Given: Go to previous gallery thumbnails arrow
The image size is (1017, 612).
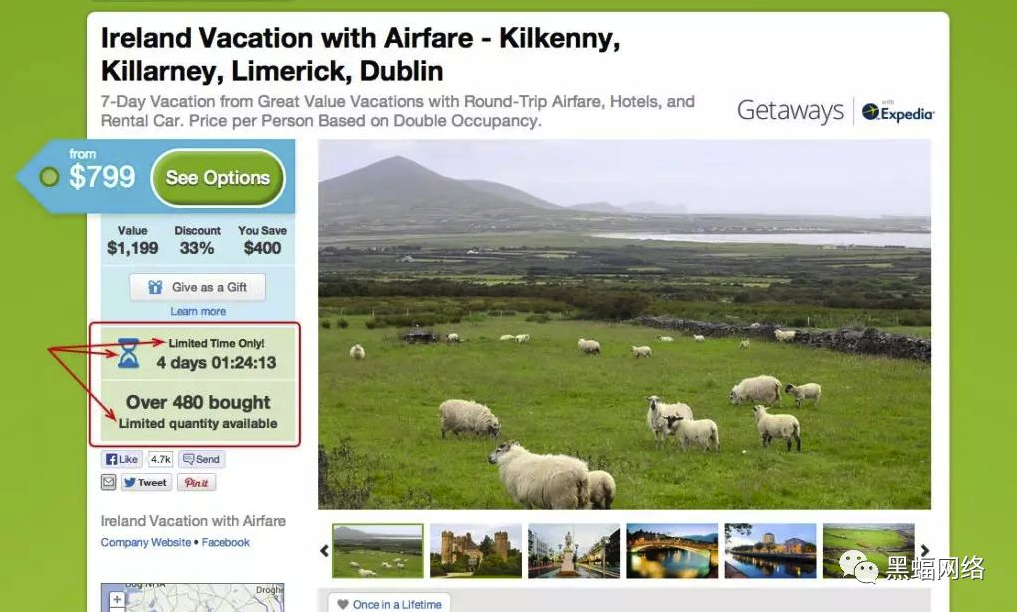Looking at the screenshot, I should tap(324, 550).
